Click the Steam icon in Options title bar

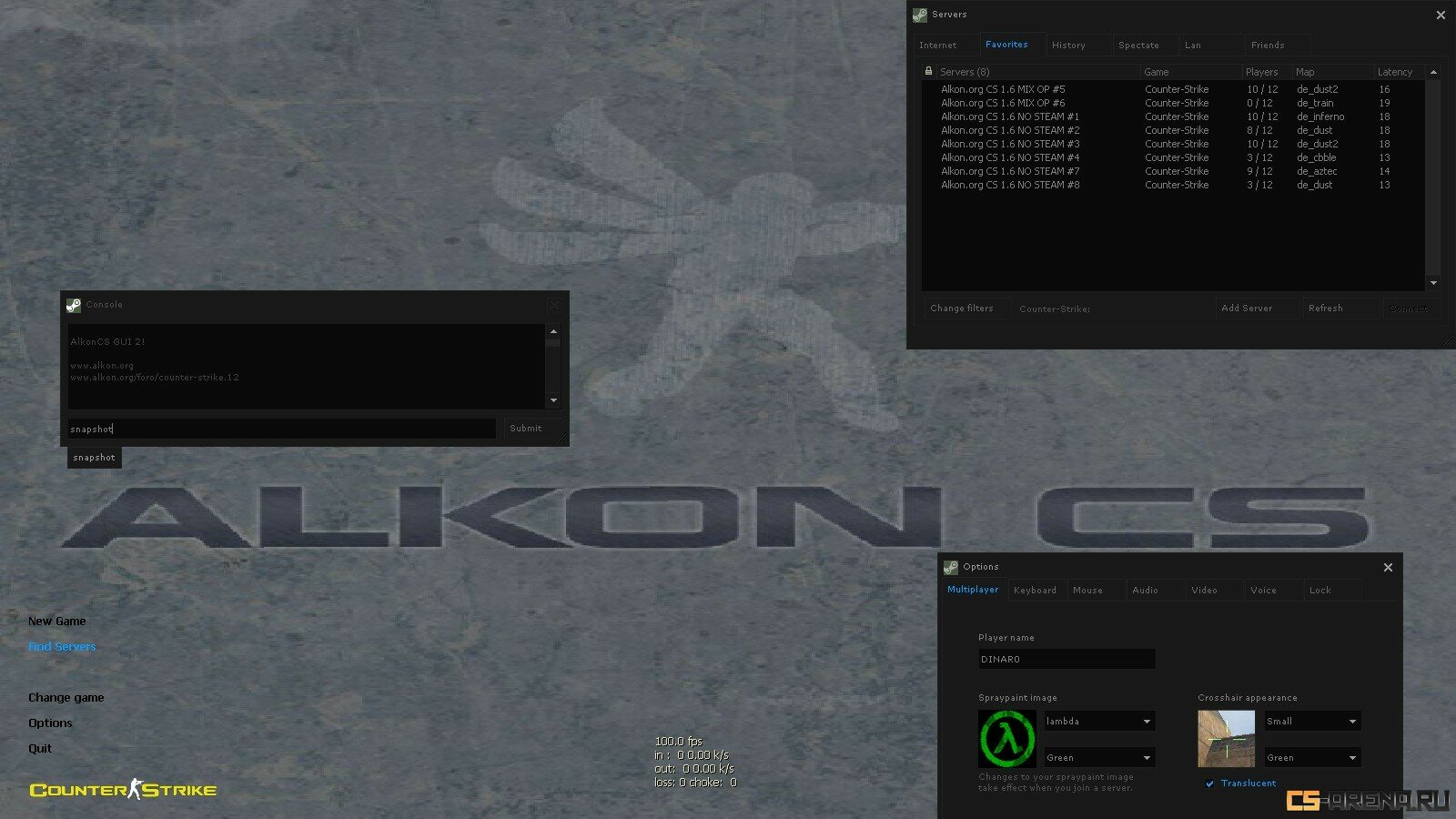pos(951,567)
